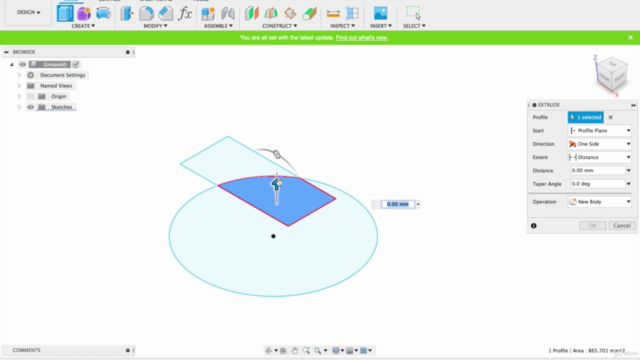
Task: Toggle the Sketches folder visibility eye
Action: click(31, 107)
